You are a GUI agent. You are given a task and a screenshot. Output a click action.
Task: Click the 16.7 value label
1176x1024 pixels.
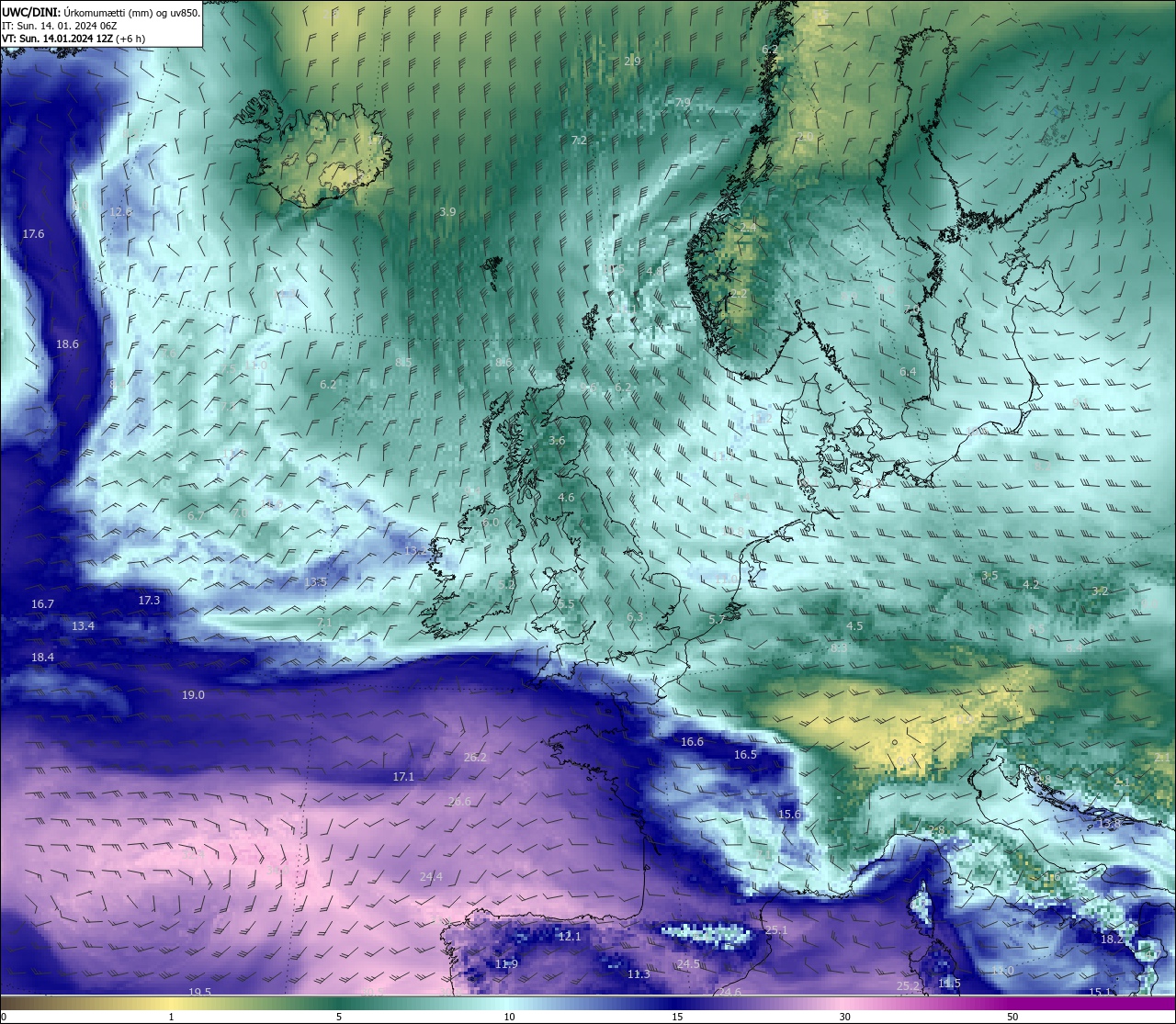(x=42, y=604)
